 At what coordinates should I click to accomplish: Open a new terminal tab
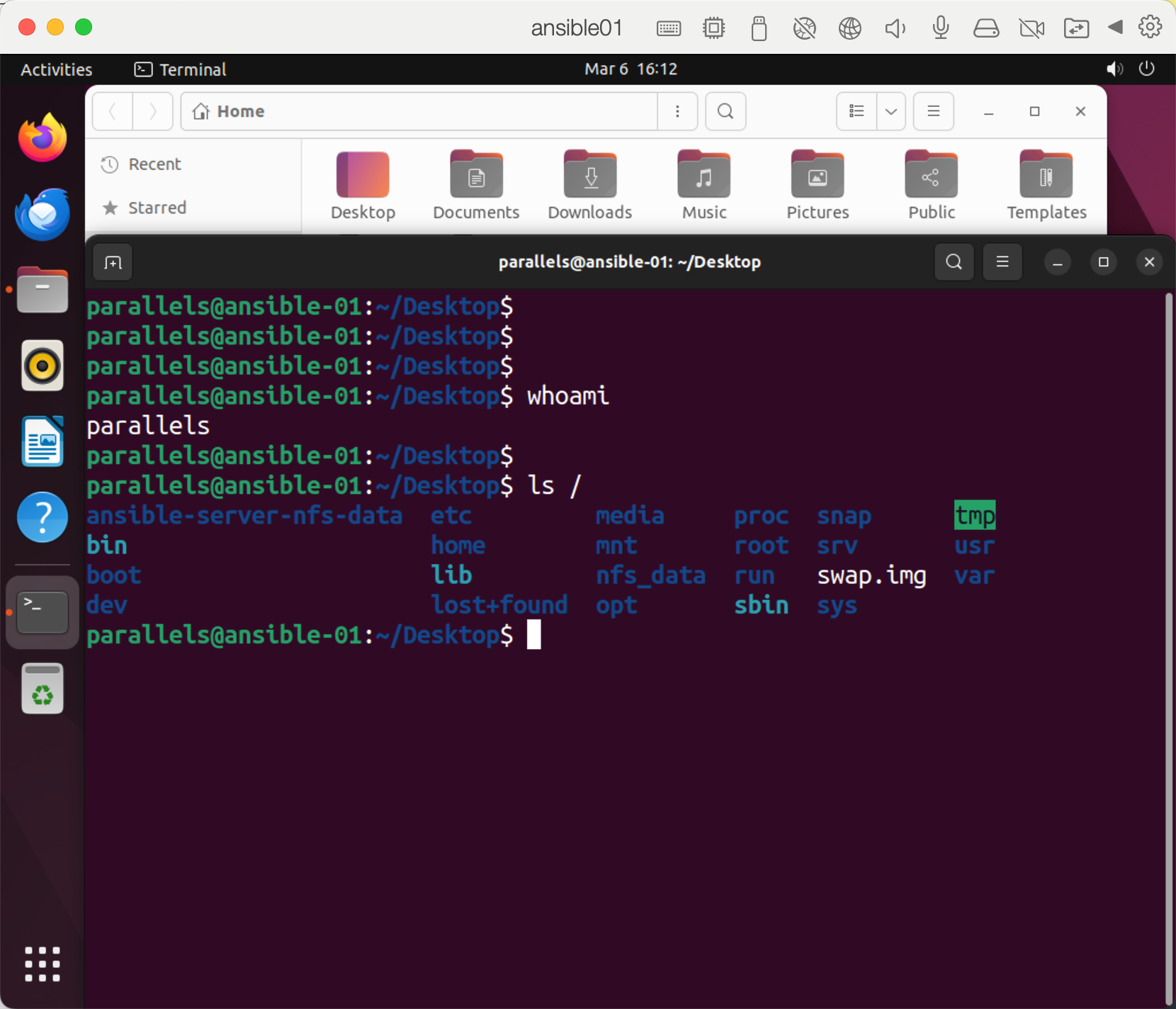click(113, 263)
